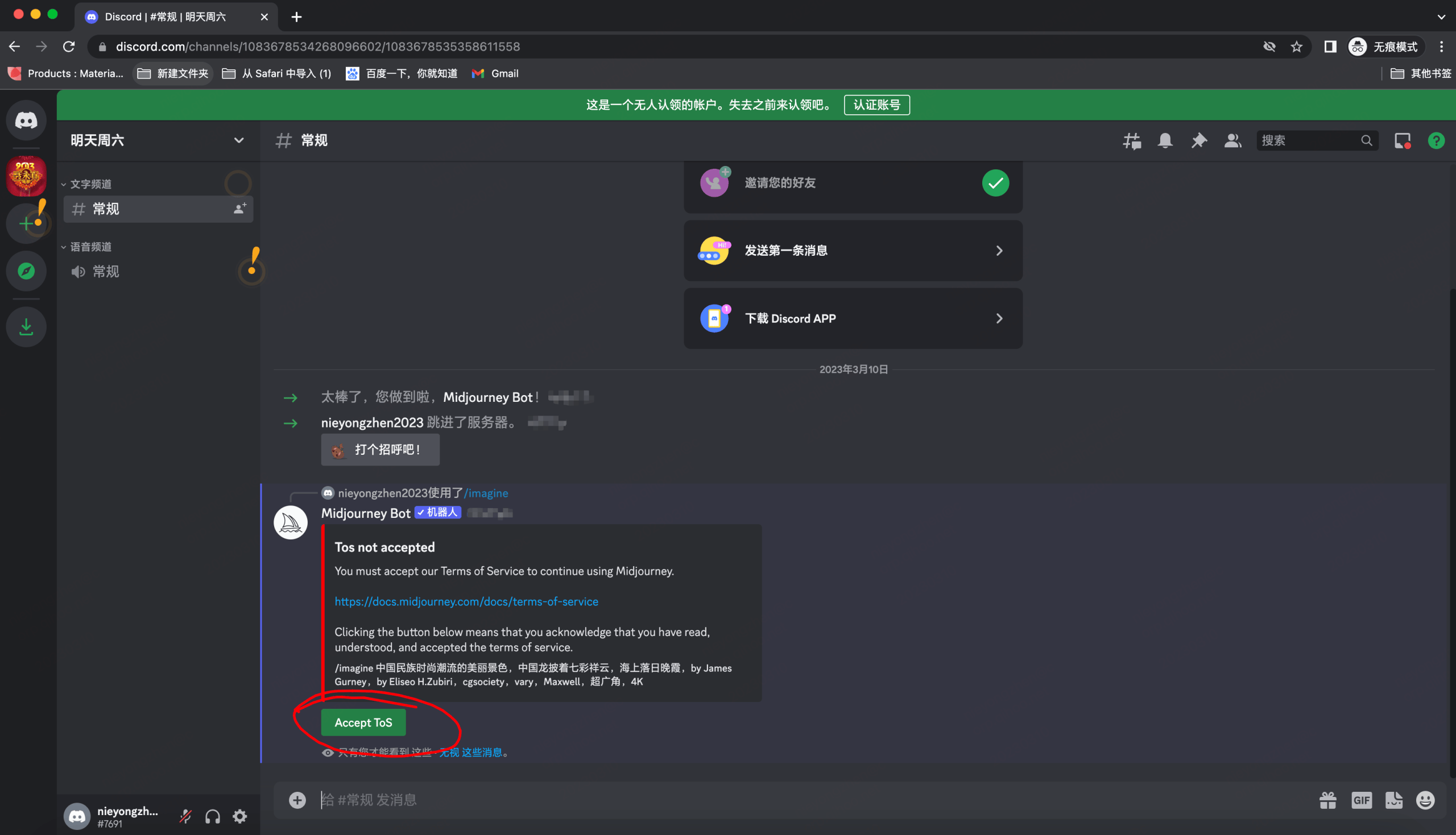This screenshot has height=835, width=1456.
Task: Select the Discord browser tab
Action: tap(176, 16)
